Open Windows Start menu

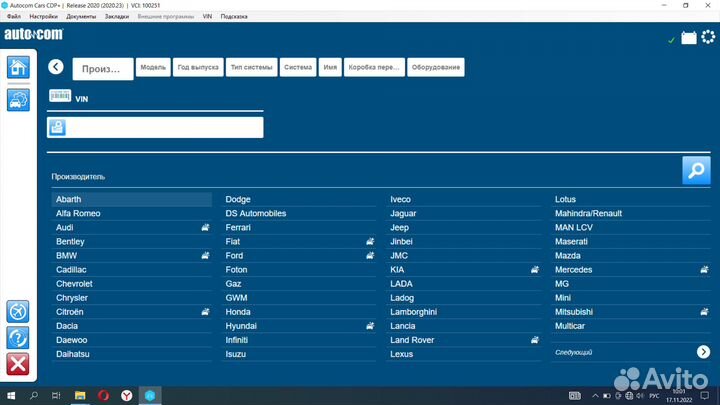[x=11, y=395]
